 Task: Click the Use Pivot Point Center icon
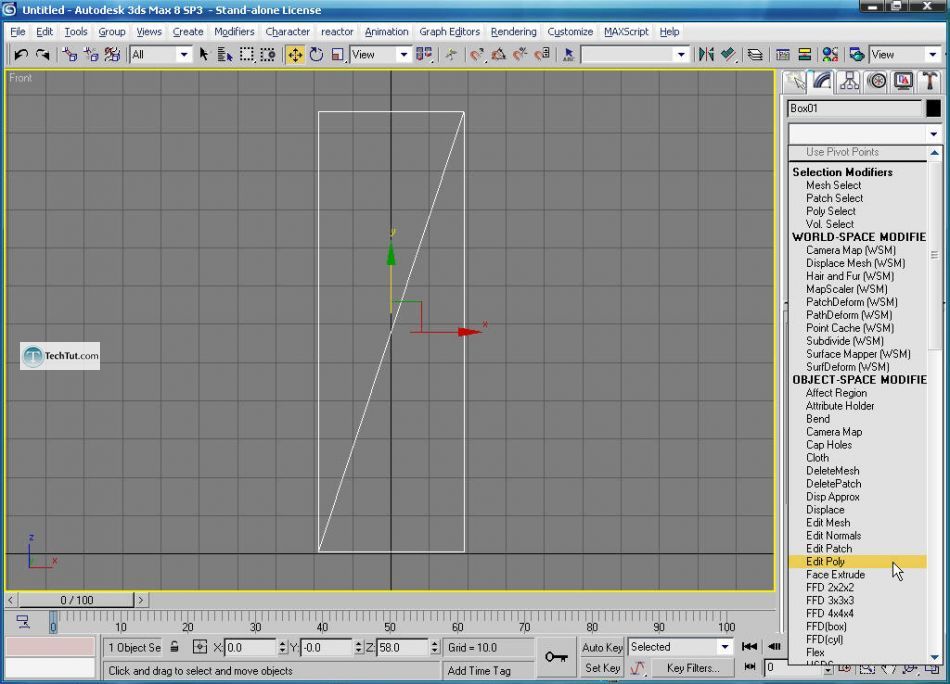[424, 55]
